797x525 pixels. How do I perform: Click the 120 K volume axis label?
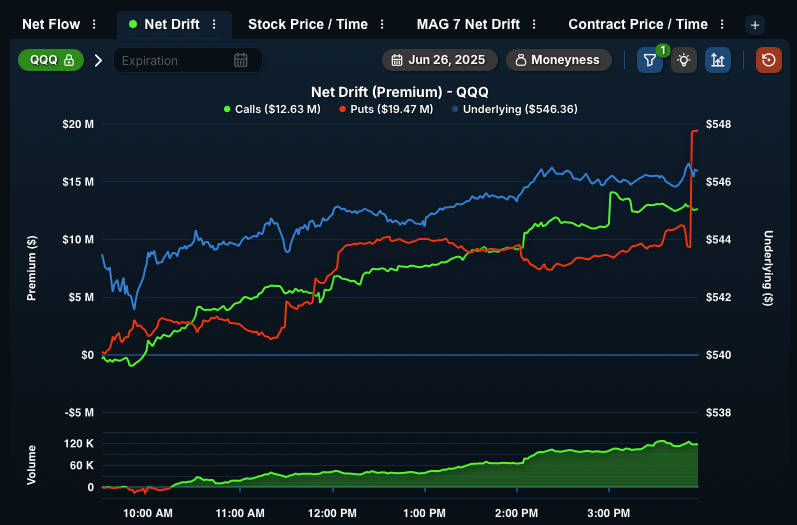pyautogui.click(x=79, y=444)
